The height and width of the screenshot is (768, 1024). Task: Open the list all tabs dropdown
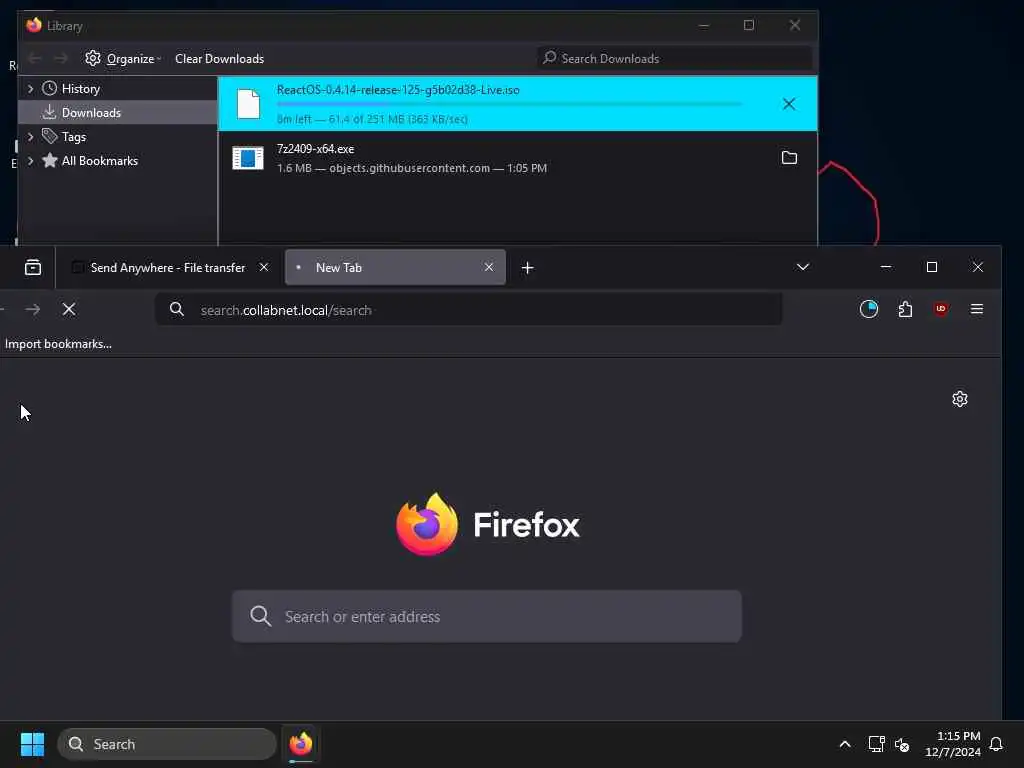803,267
